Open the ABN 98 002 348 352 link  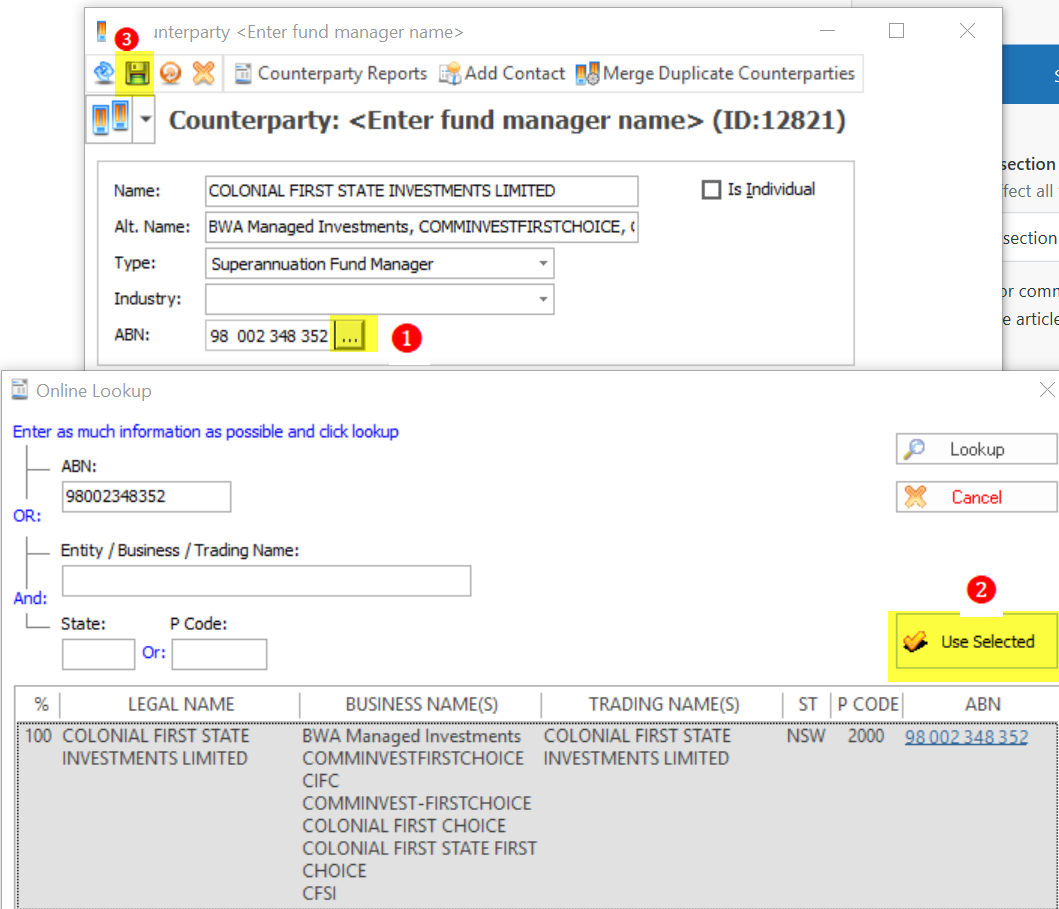pos(966,737)
